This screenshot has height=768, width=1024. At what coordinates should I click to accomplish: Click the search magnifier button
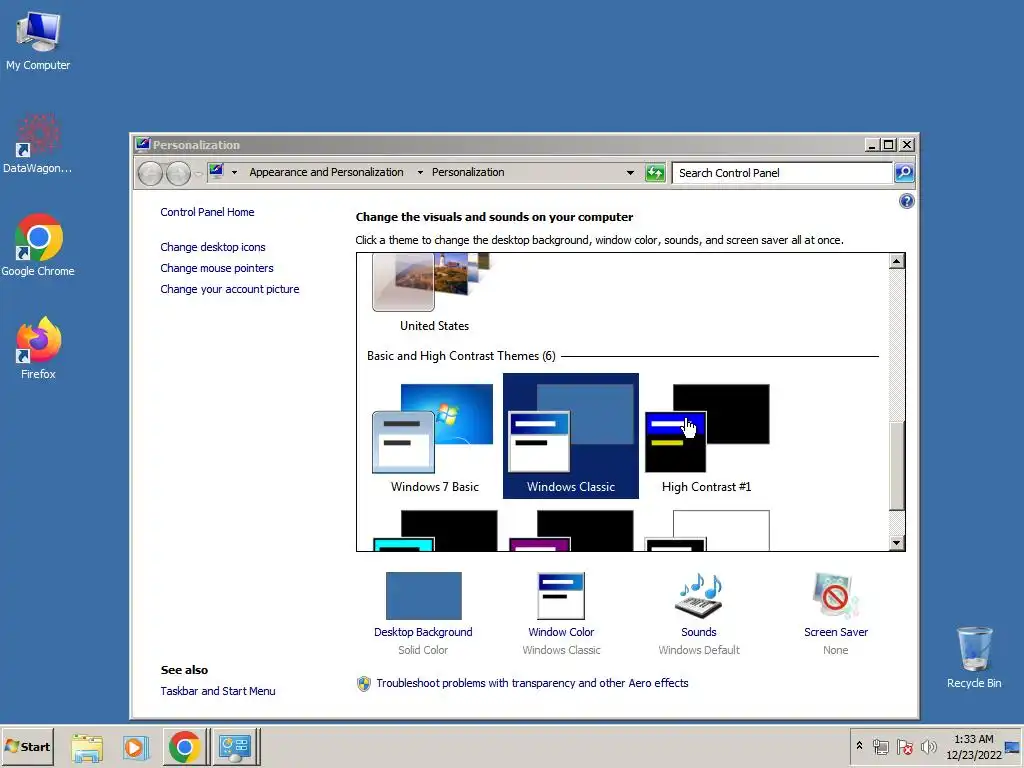click(x=904, y=173)
